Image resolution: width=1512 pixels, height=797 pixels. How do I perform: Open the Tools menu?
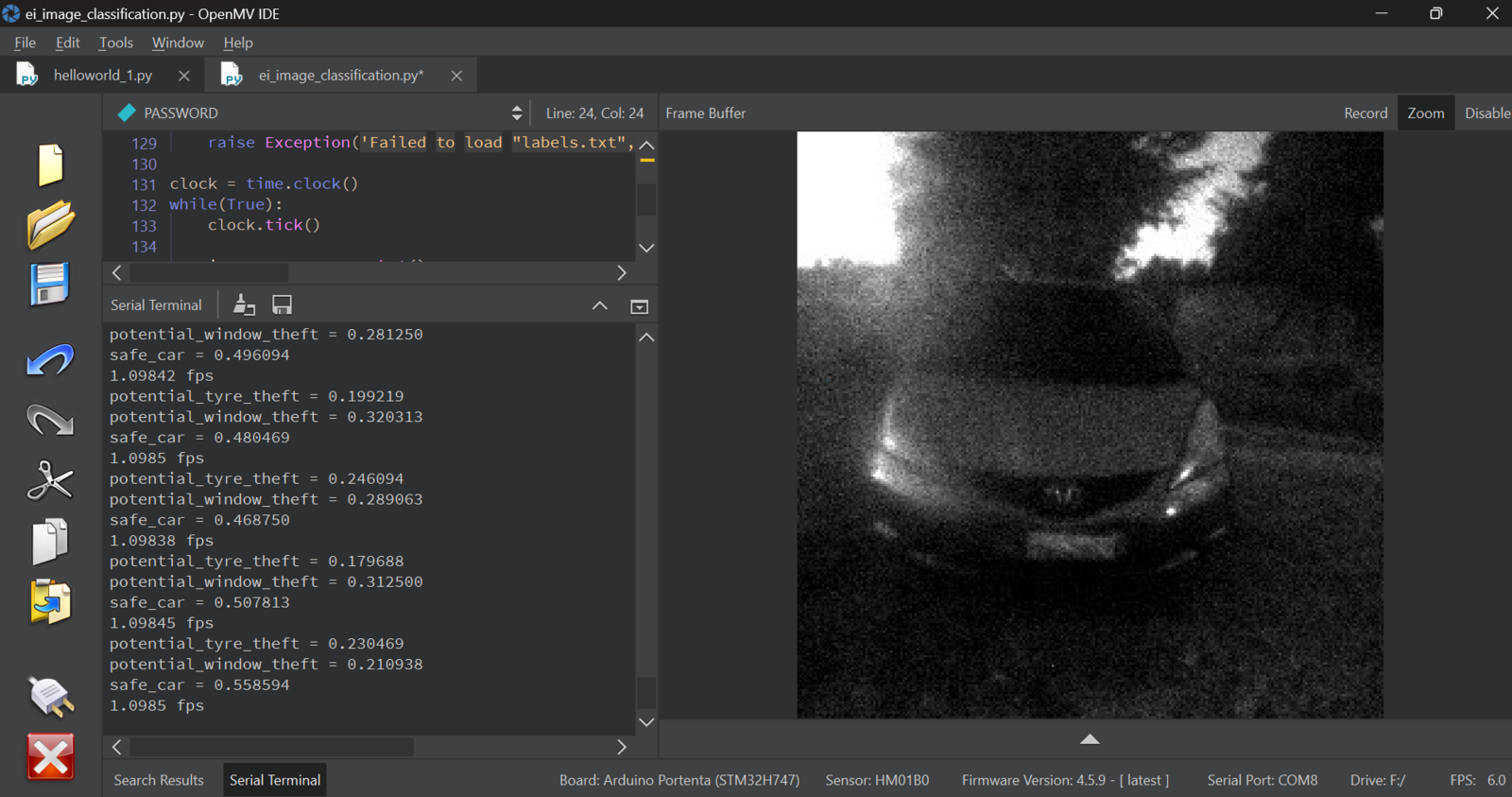[x=116, y=43]
